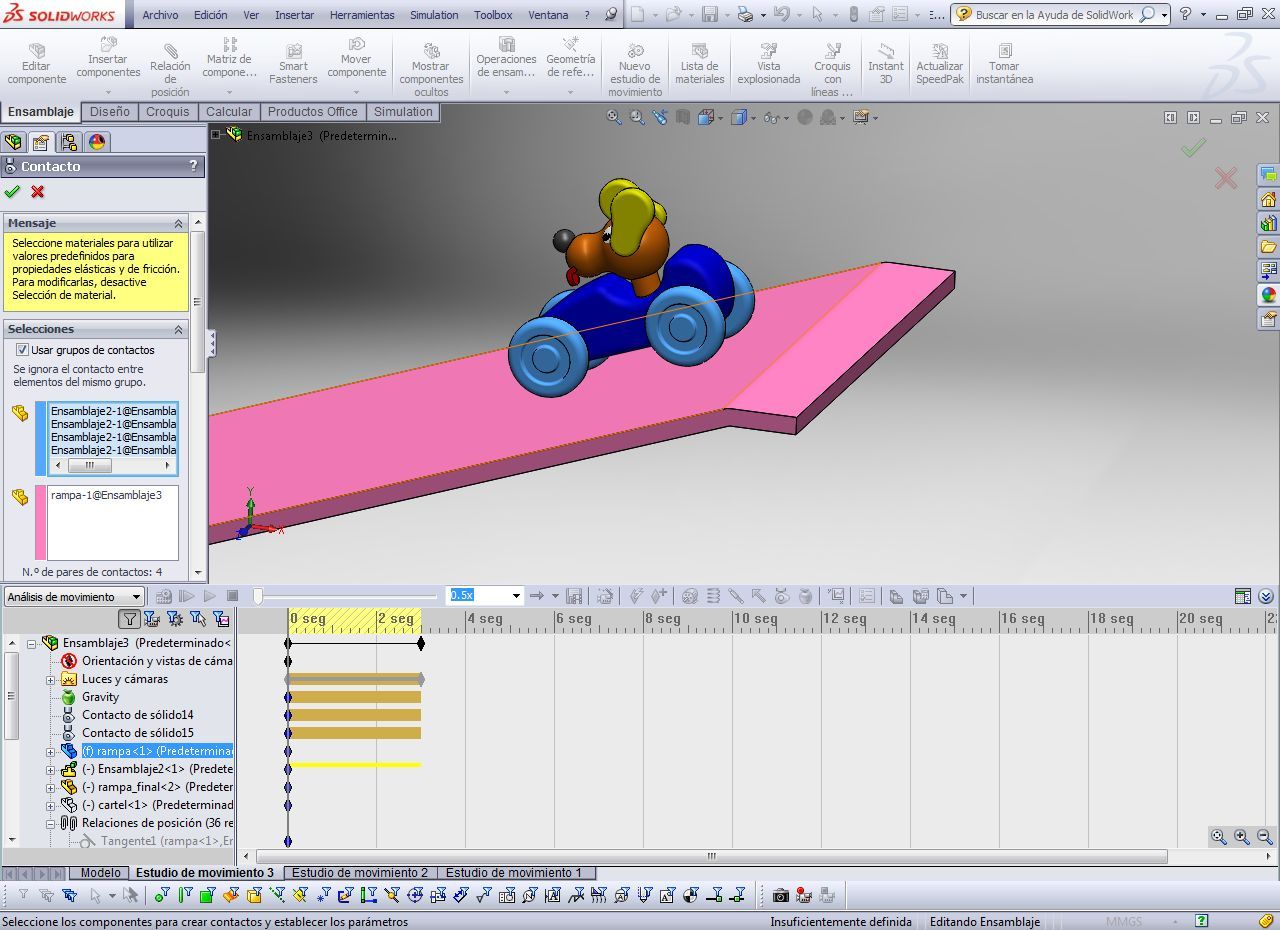Click Actualizar SpeedPak tool
1280x930 pixels.
940,64
